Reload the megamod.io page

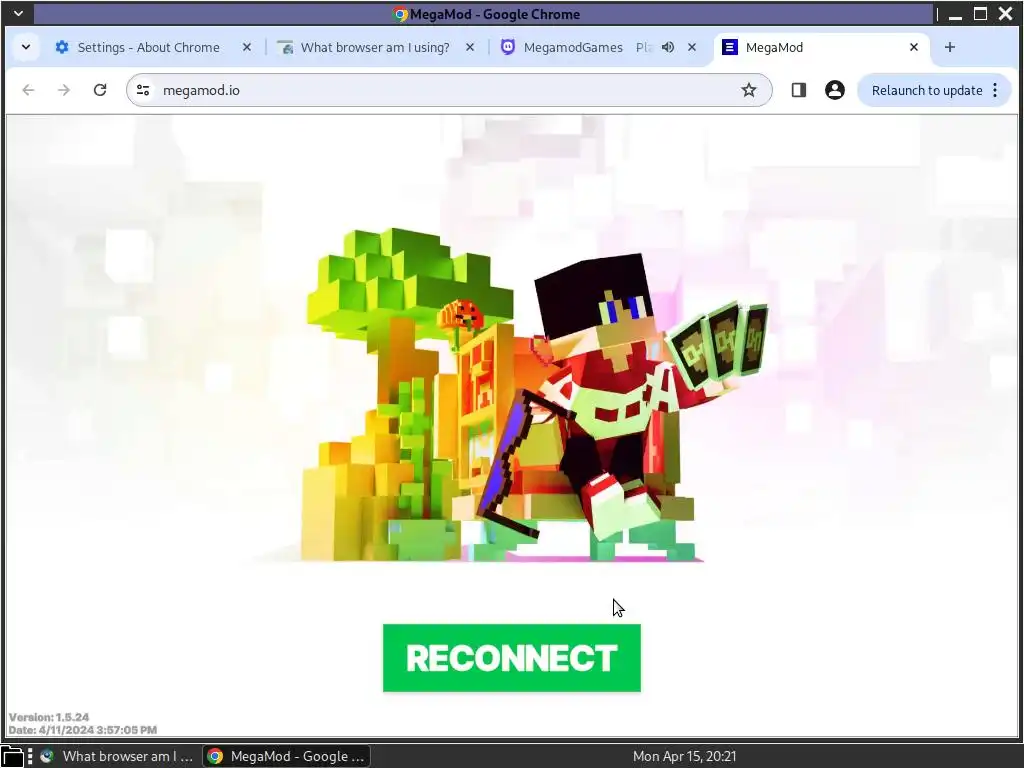(100, 90)
